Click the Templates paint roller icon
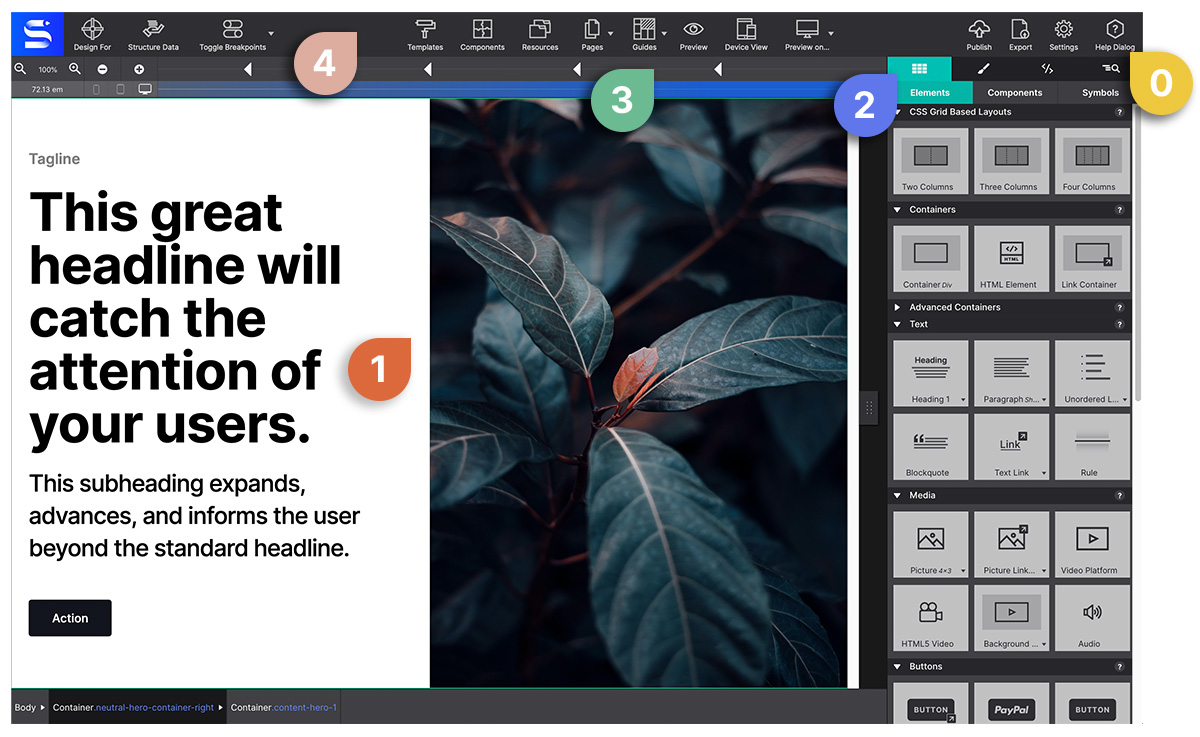The height and width of the screenshot is (737, 1200). [425, 29]
